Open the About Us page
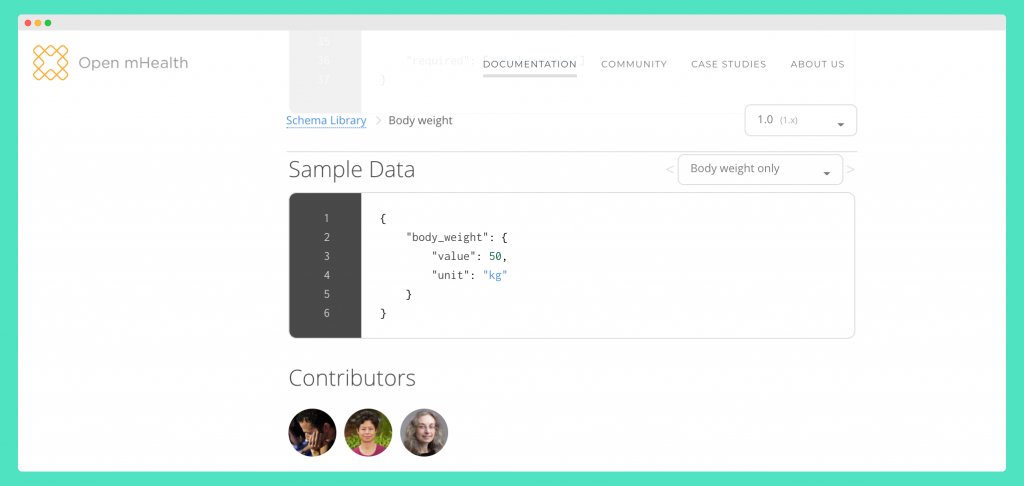This screenshot has width=1024, height=486. [x=818, y=64]
